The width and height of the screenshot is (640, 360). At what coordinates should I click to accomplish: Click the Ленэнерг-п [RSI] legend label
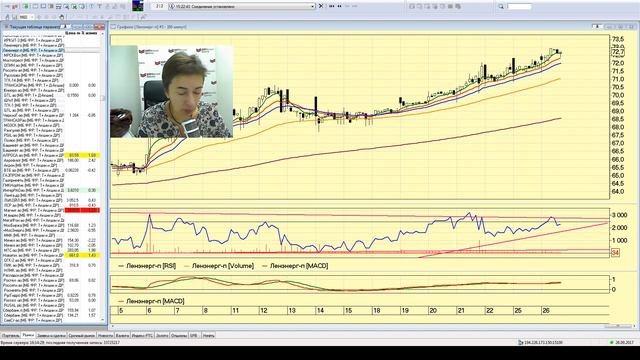tap(151, 266)
